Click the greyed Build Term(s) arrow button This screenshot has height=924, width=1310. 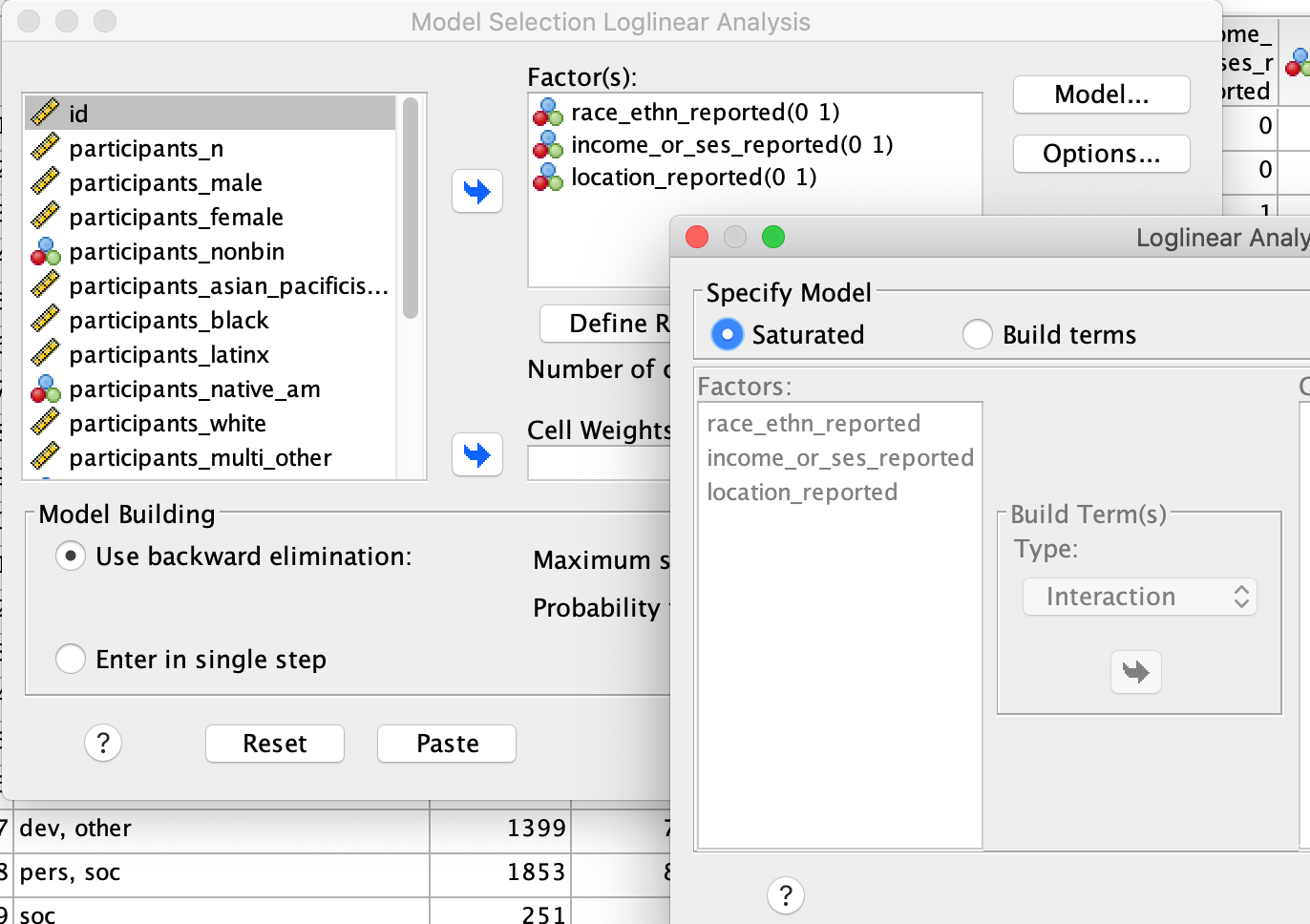1136,672
